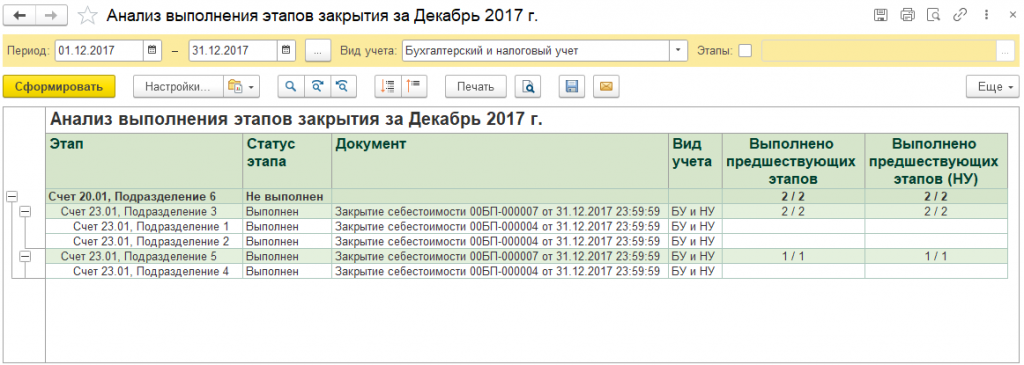Click the find magnifier icon
1024x365 pixels.
coord(291,87)
